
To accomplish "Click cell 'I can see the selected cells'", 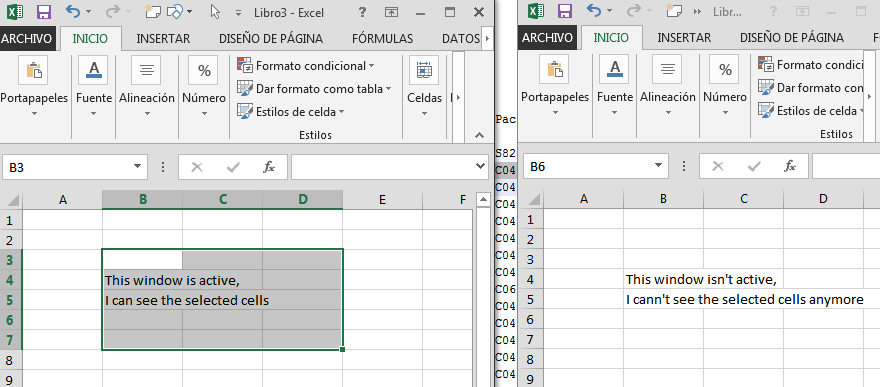I will pyautogui.click(x=143, y=300).
